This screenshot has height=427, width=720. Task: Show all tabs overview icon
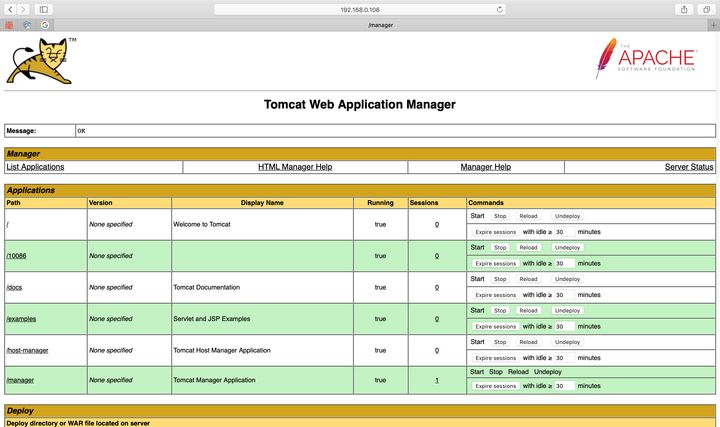coord(706,9)
